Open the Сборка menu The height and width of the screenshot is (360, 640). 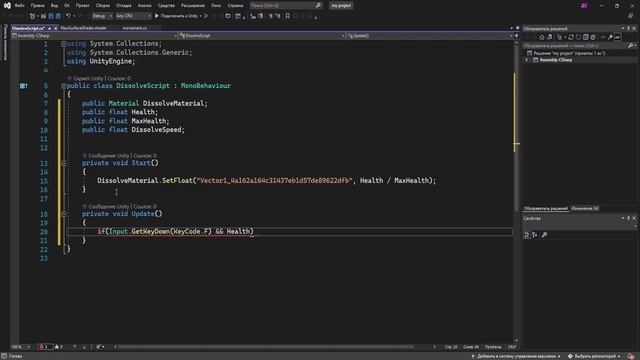(x=103, y=6)
